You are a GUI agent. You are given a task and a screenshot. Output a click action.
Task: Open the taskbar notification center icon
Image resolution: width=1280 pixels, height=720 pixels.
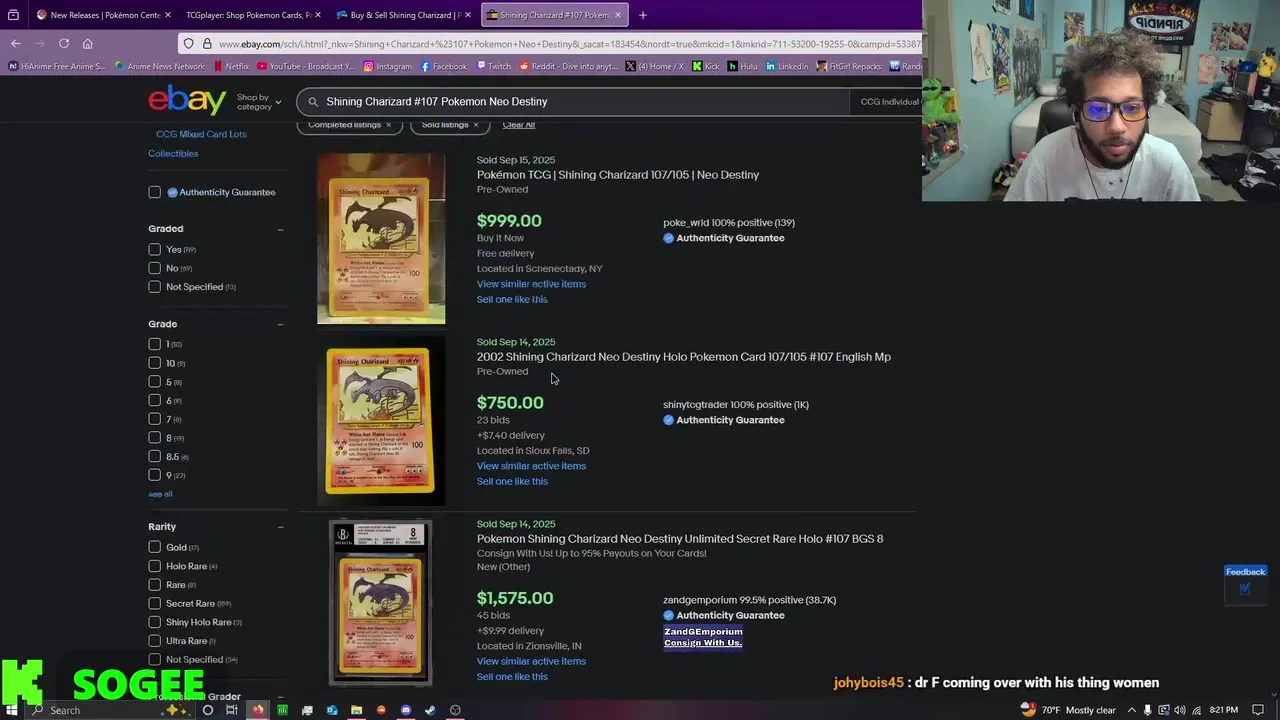[1258, 710]
